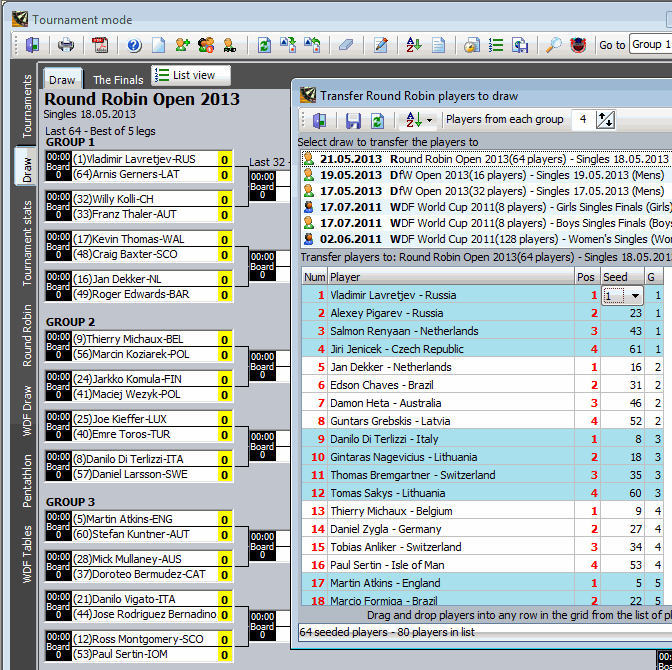
Task: Click the A-Z sort icon in main toolbar
Action: pos(414,45)
